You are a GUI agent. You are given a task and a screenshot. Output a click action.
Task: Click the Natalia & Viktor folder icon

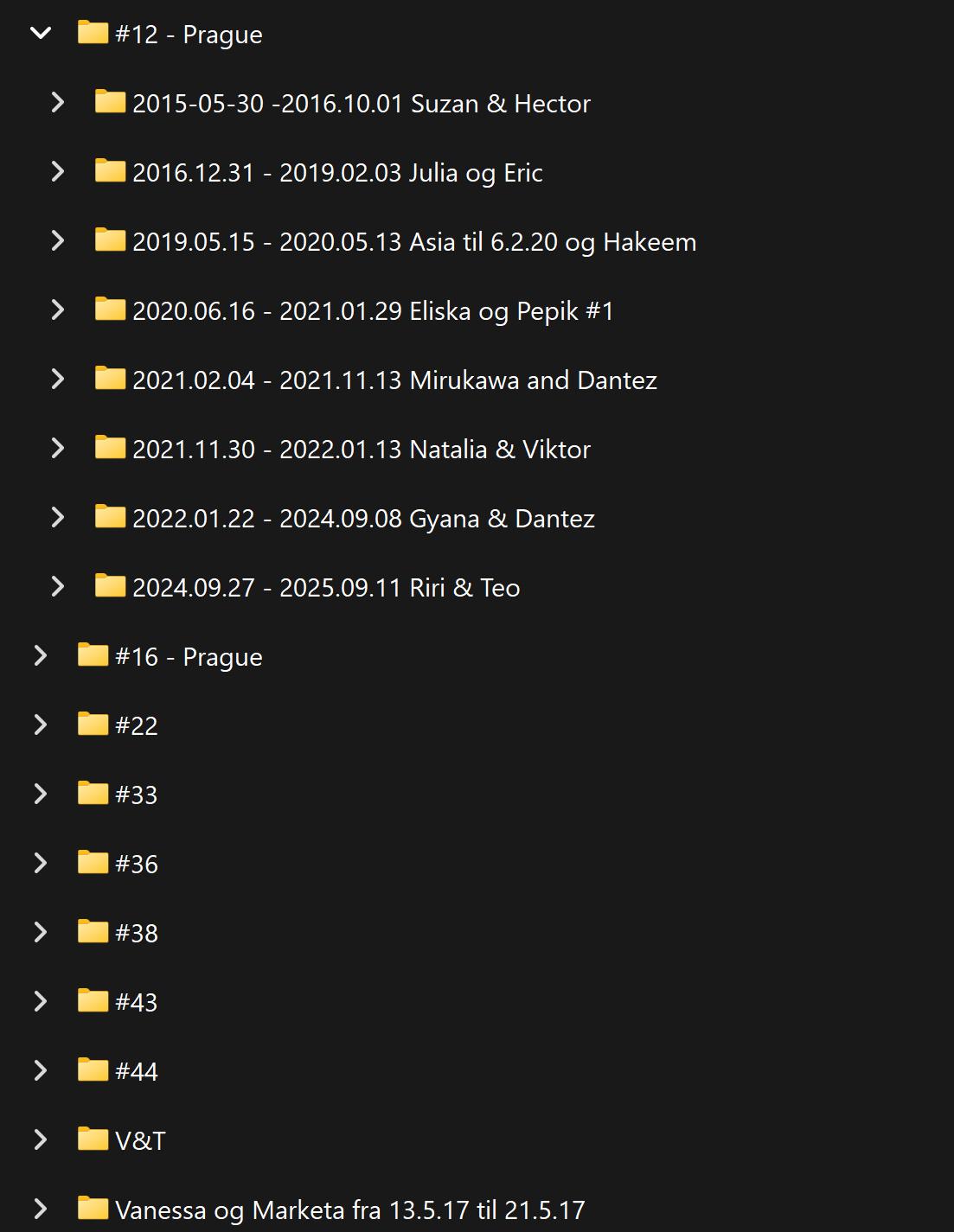click(x=110, y=448)
